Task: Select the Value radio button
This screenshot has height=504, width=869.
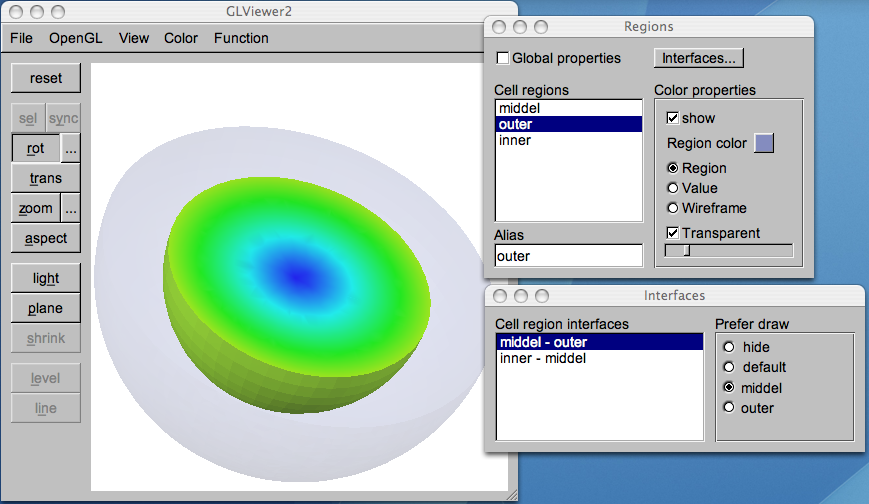Action: click(673, 188)
